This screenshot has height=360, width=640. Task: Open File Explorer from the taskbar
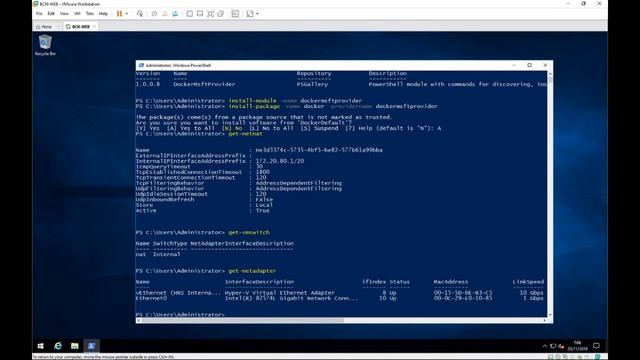point(75,346)
